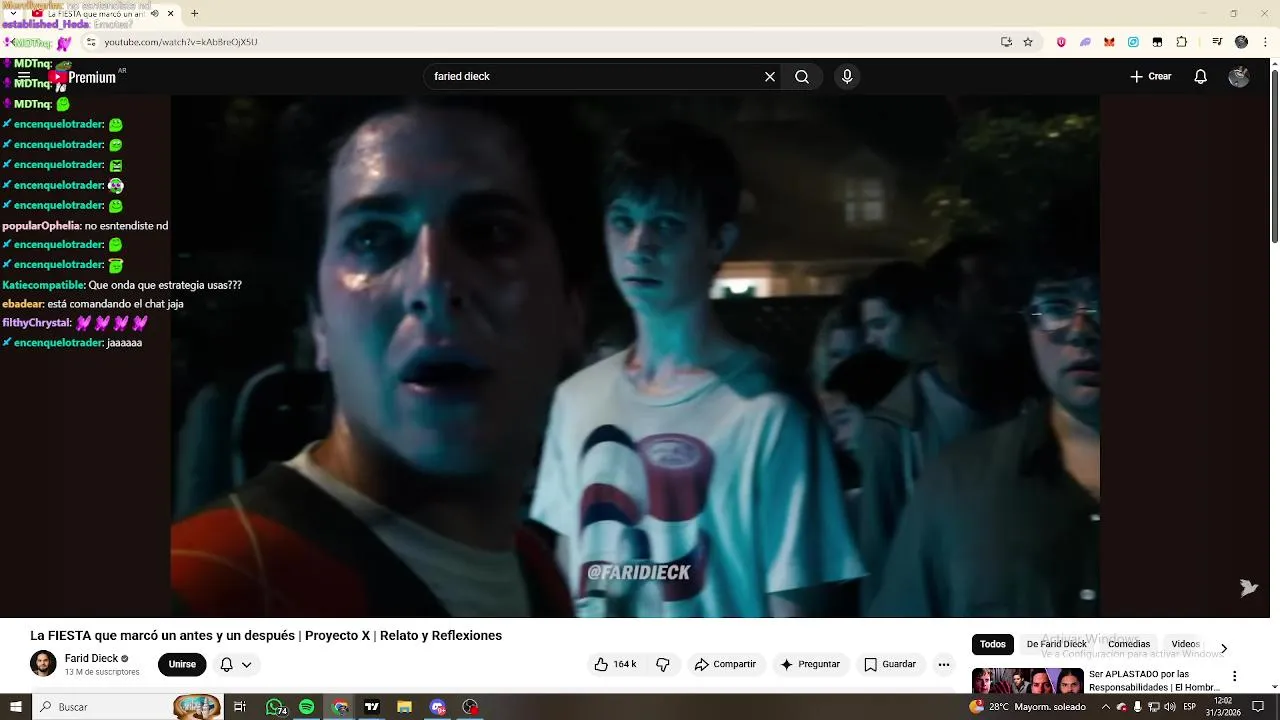Mute the tab's audio speaker icon

pyautogui.click(x=154, y=14)
